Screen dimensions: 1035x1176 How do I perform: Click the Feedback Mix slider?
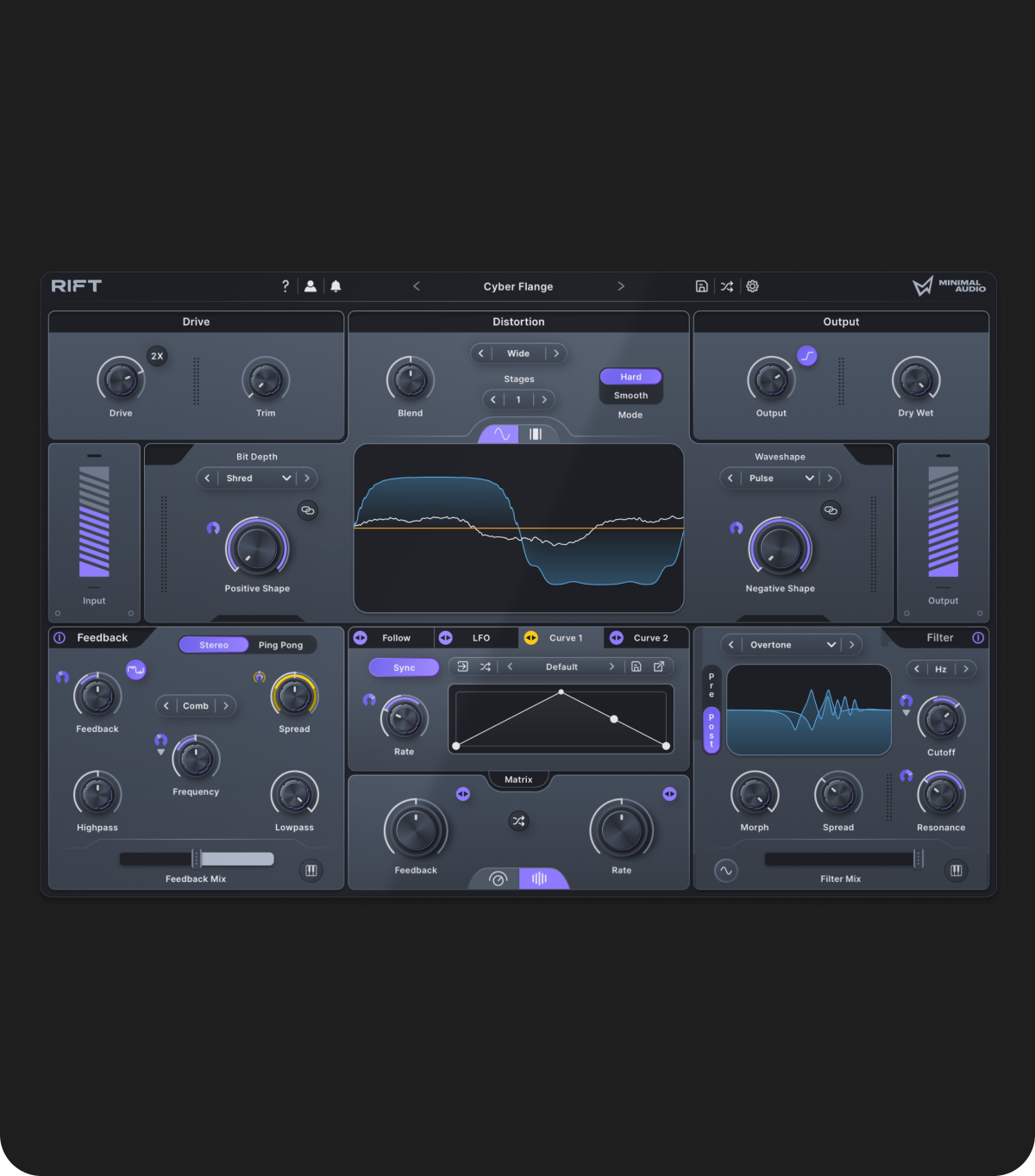click(197, 859)
